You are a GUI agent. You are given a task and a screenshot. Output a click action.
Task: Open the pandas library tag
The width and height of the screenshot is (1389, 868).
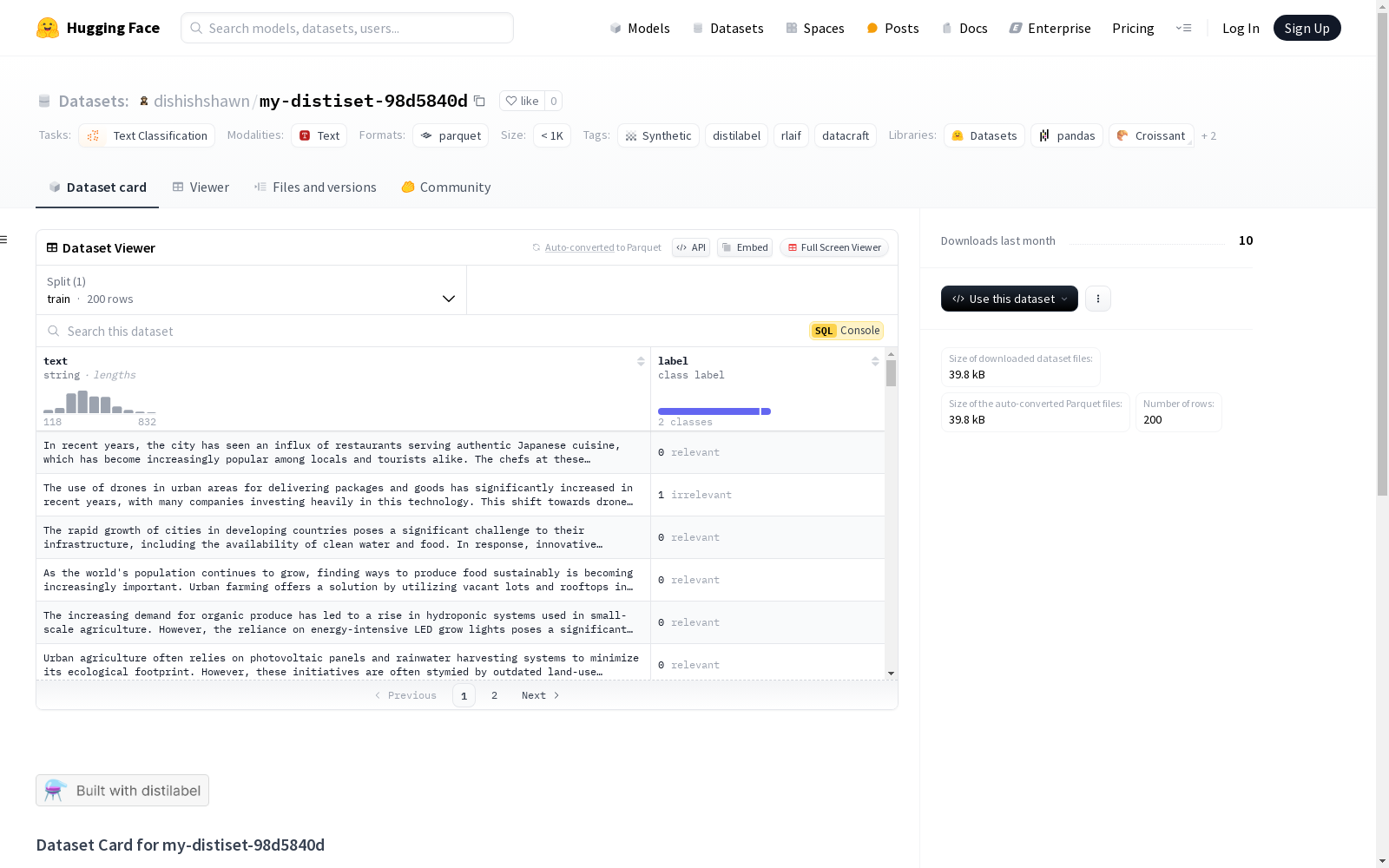[x=1067, y=135]
